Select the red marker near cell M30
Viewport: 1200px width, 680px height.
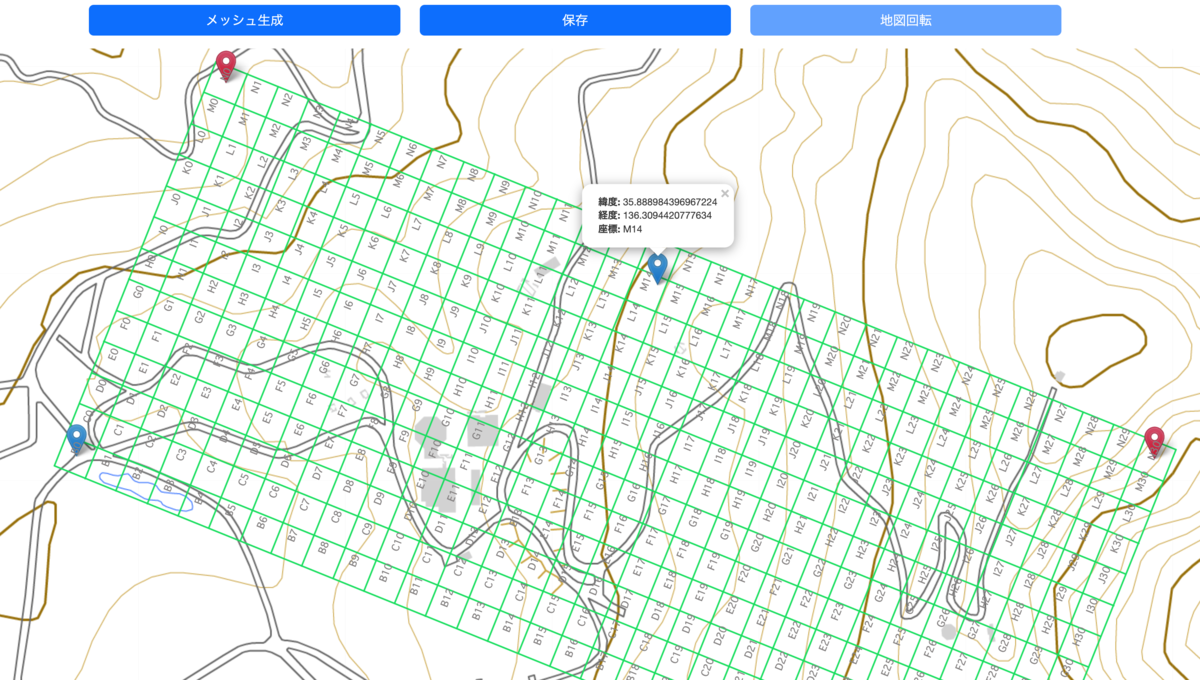click(1155, 442)
